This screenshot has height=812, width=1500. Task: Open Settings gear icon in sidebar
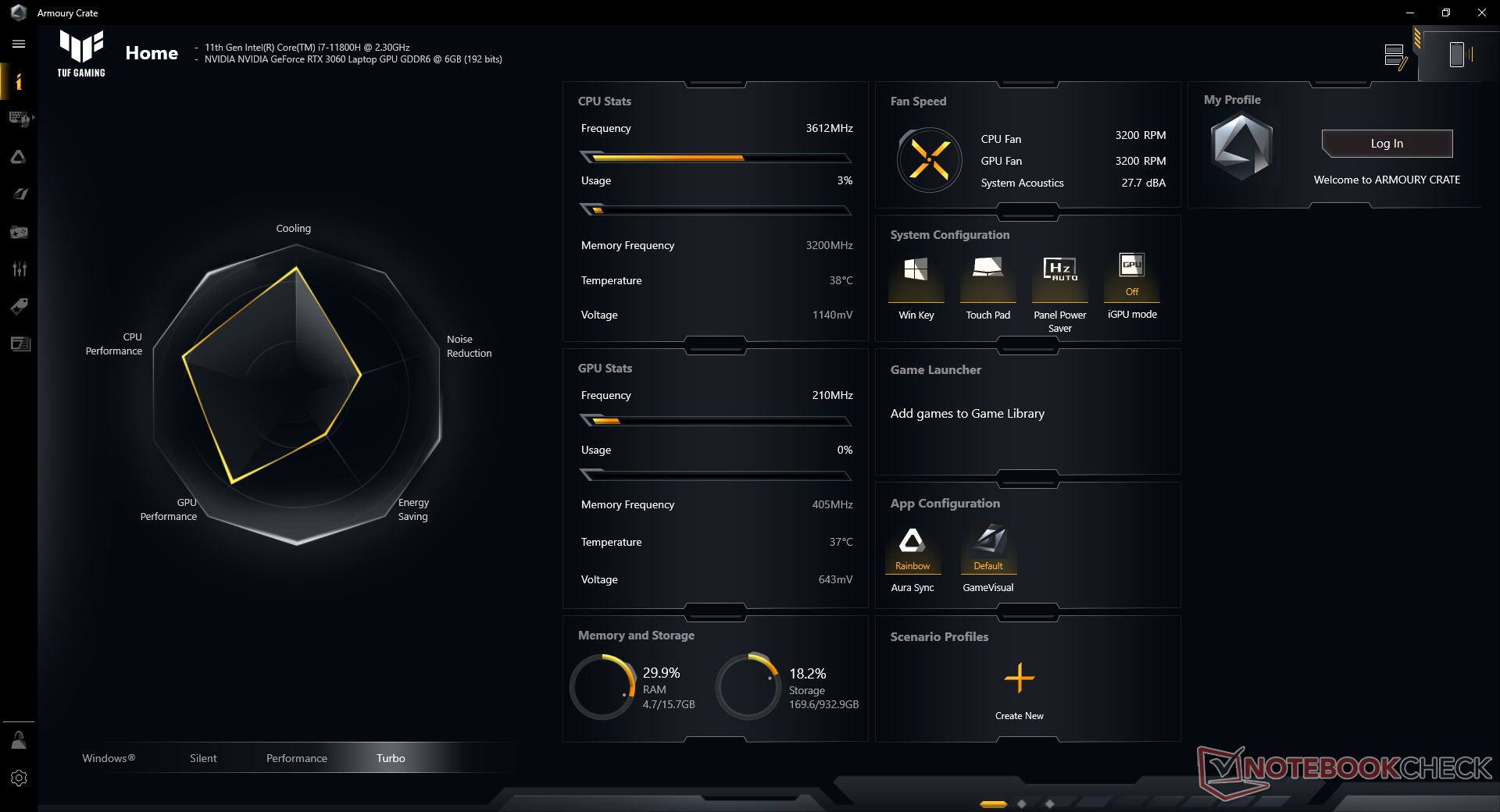19,778
